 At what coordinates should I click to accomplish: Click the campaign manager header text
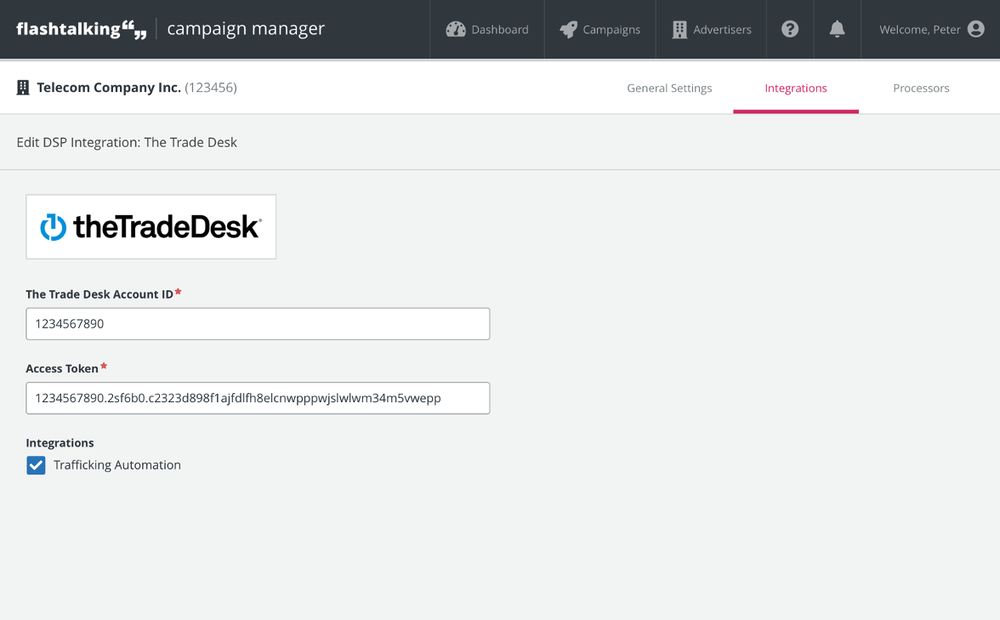point(246,29)
